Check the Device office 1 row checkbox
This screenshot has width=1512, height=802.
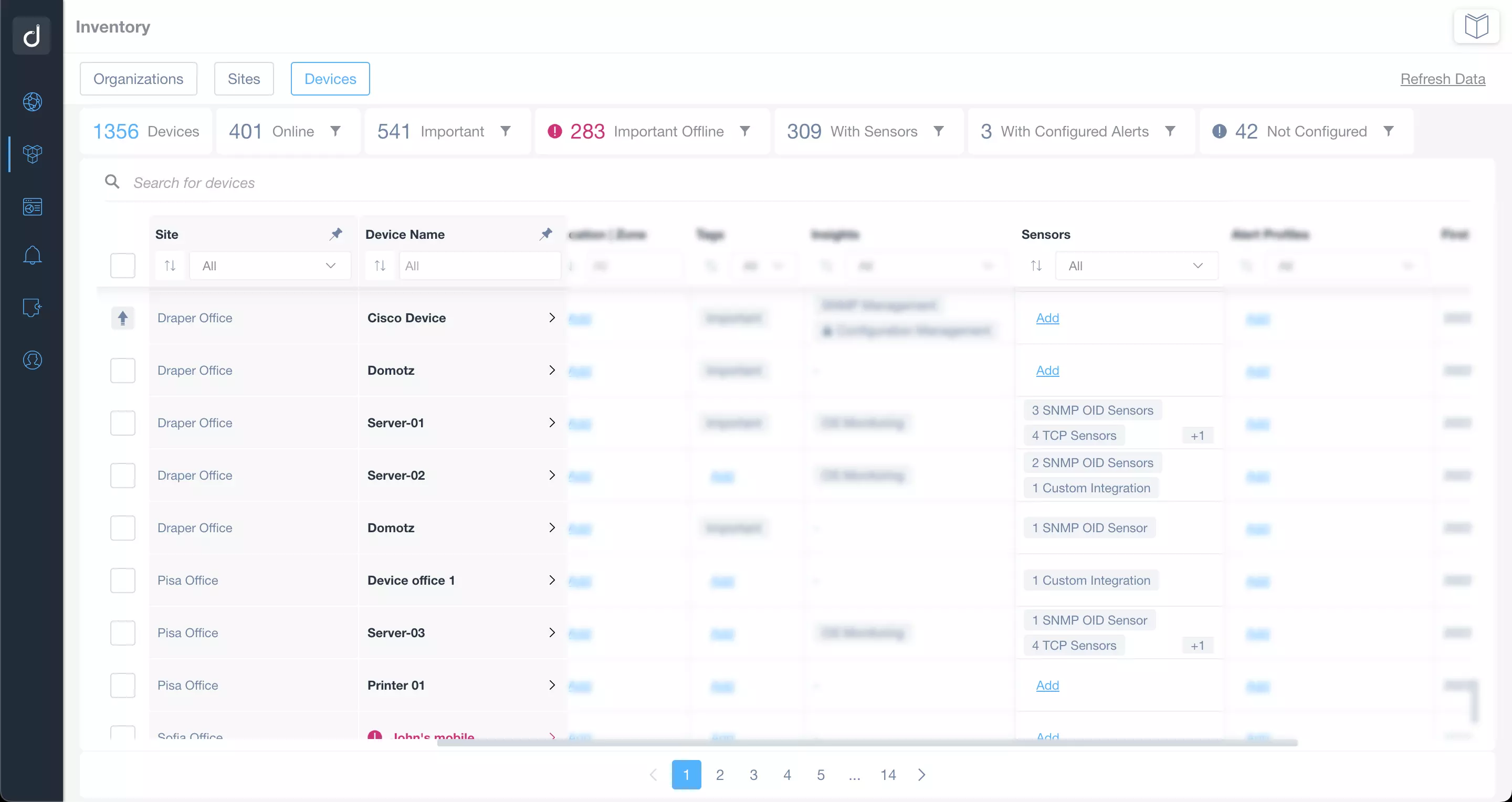pos(123,580)
